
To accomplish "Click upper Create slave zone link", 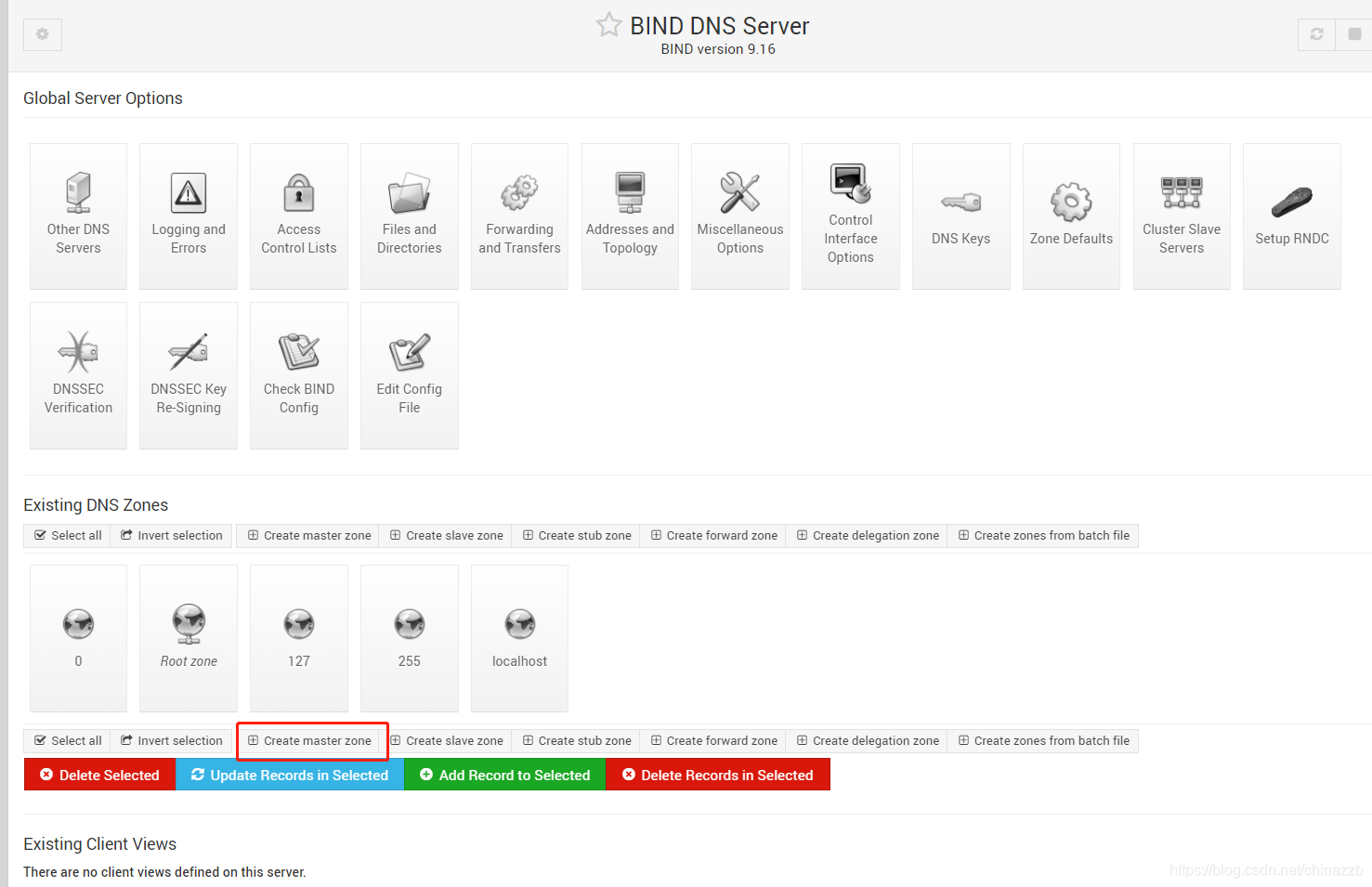I will pyautogui.click(x=446, y=536).
